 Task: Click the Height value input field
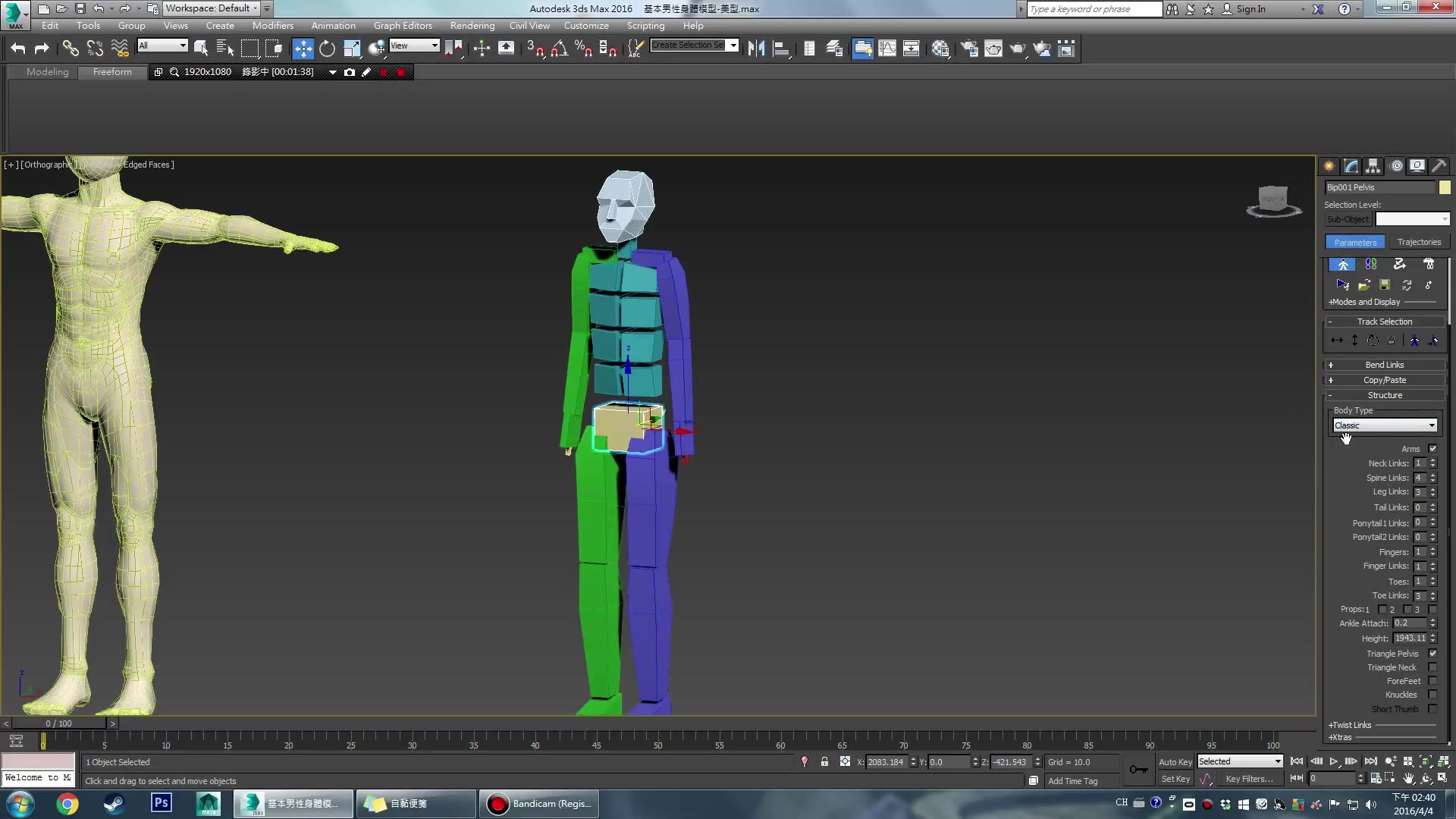[x=1410, y=639]
